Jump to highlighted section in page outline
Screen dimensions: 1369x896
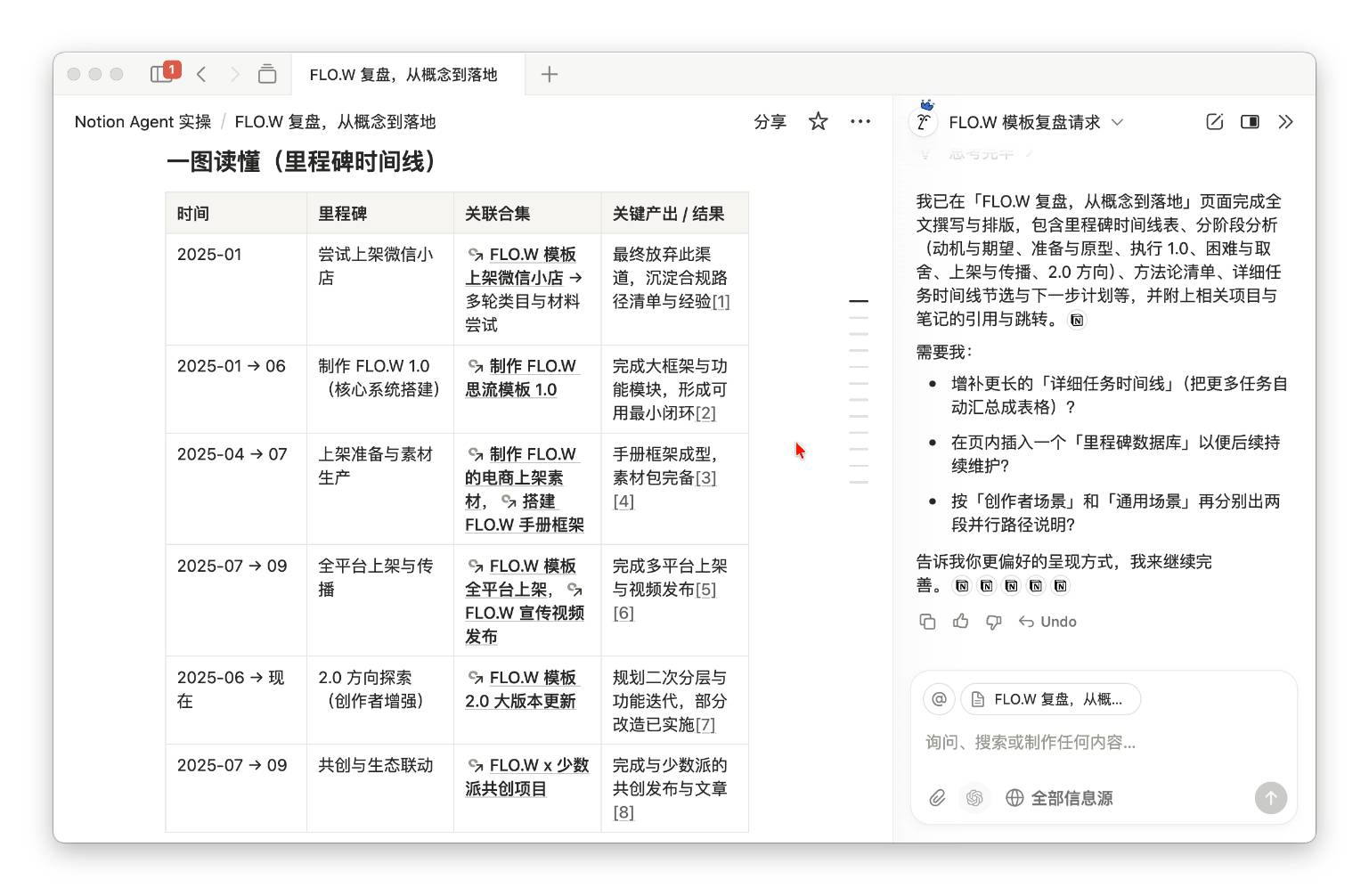pyautogui.click(x=859, y=302)
